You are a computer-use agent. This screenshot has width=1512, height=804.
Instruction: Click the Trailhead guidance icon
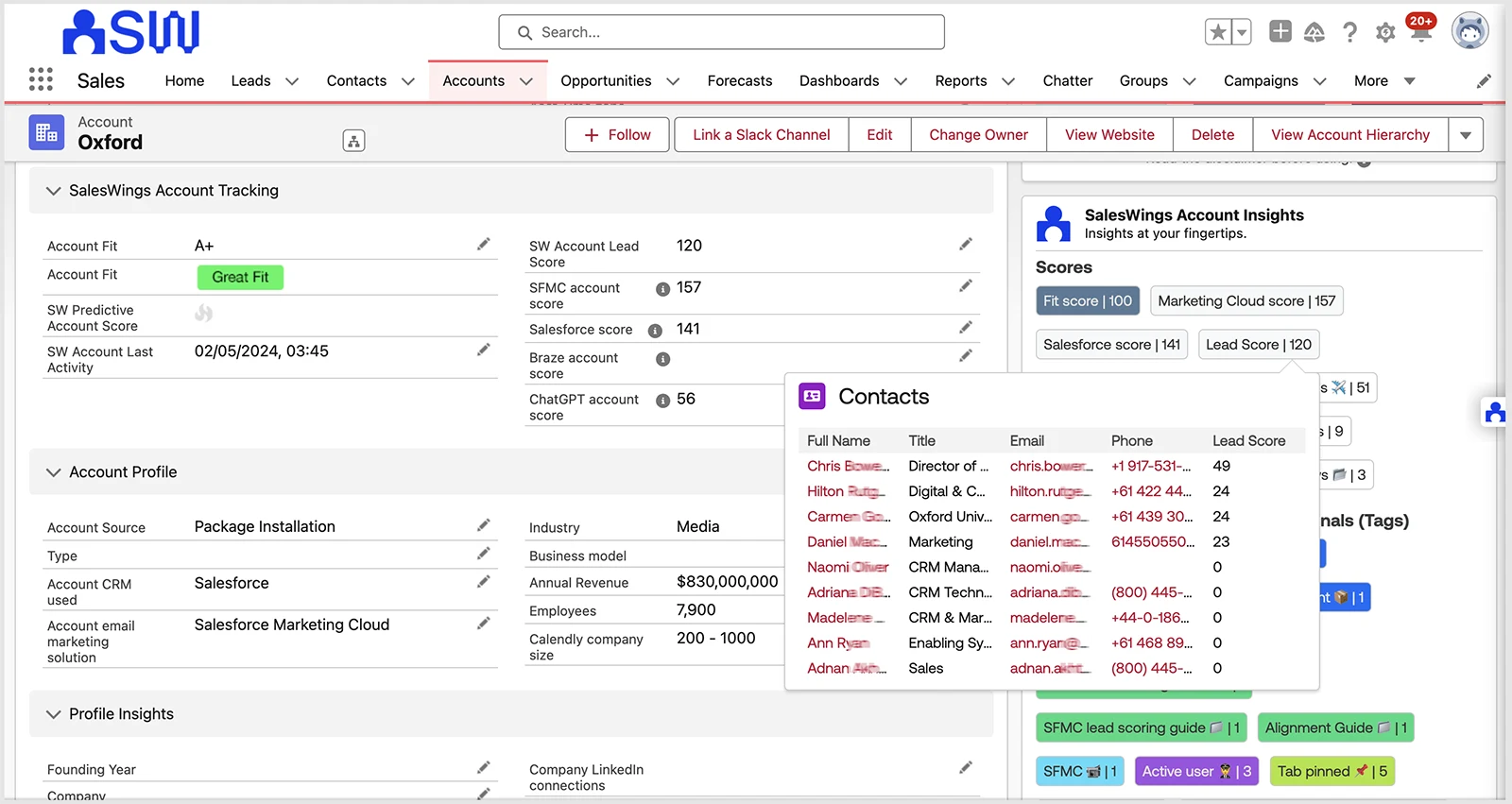[x=1314, y=33]
